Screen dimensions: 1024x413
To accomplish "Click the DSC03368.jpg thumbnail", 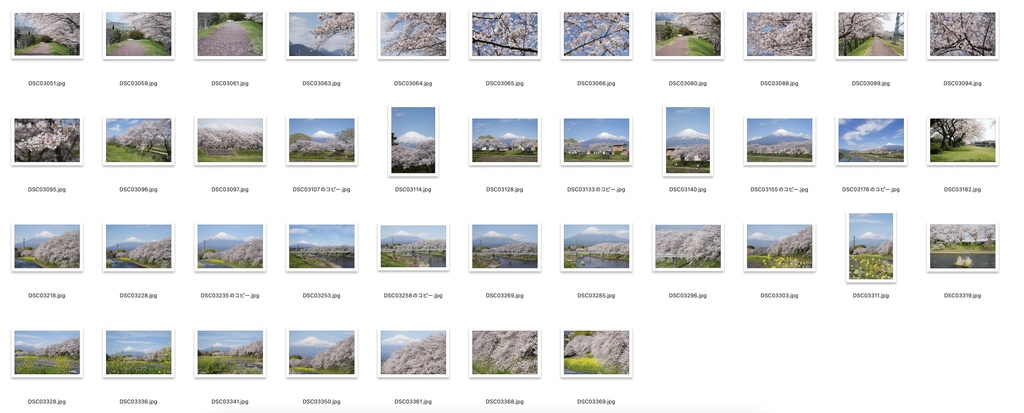I will (x=505, y=353).
